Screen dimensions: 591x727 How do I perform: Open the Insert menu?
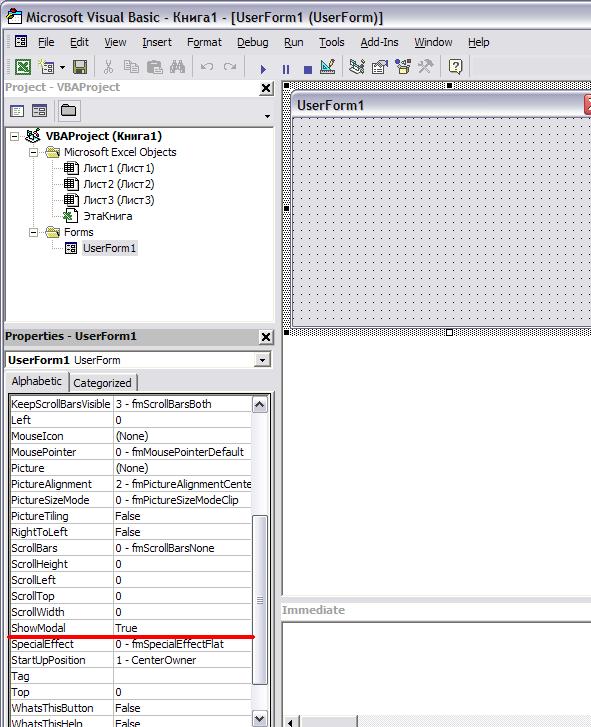(x=157, y=42)
